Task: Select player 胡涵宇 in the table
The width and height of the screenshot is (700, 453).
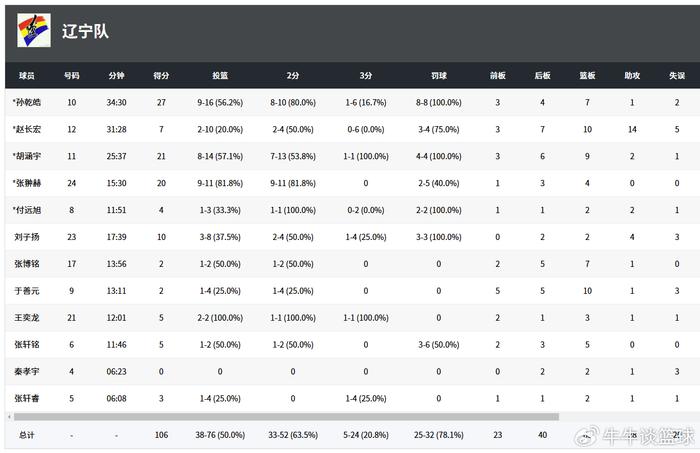Action: (30, 157)
